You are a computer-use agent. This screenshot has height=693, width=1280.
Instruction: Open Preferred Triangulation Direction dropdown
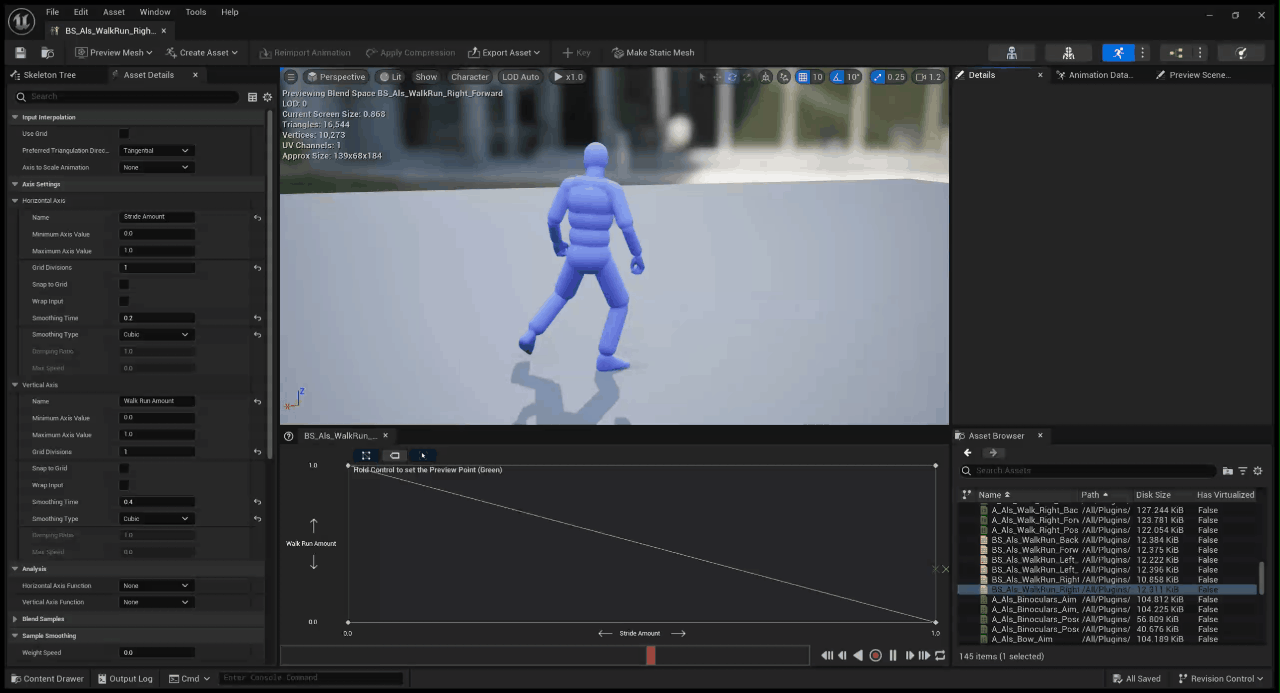[x=155, y=150]
